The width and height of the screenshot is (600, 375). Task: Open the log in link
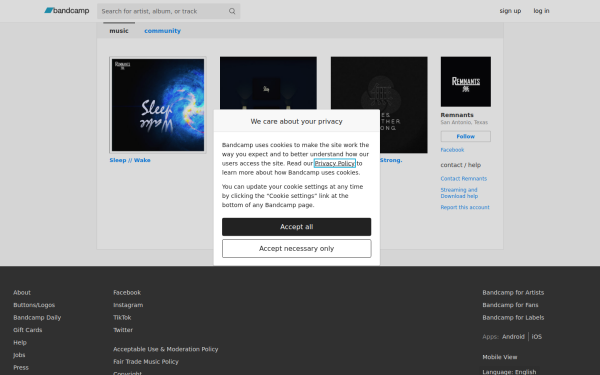point(541,11)
